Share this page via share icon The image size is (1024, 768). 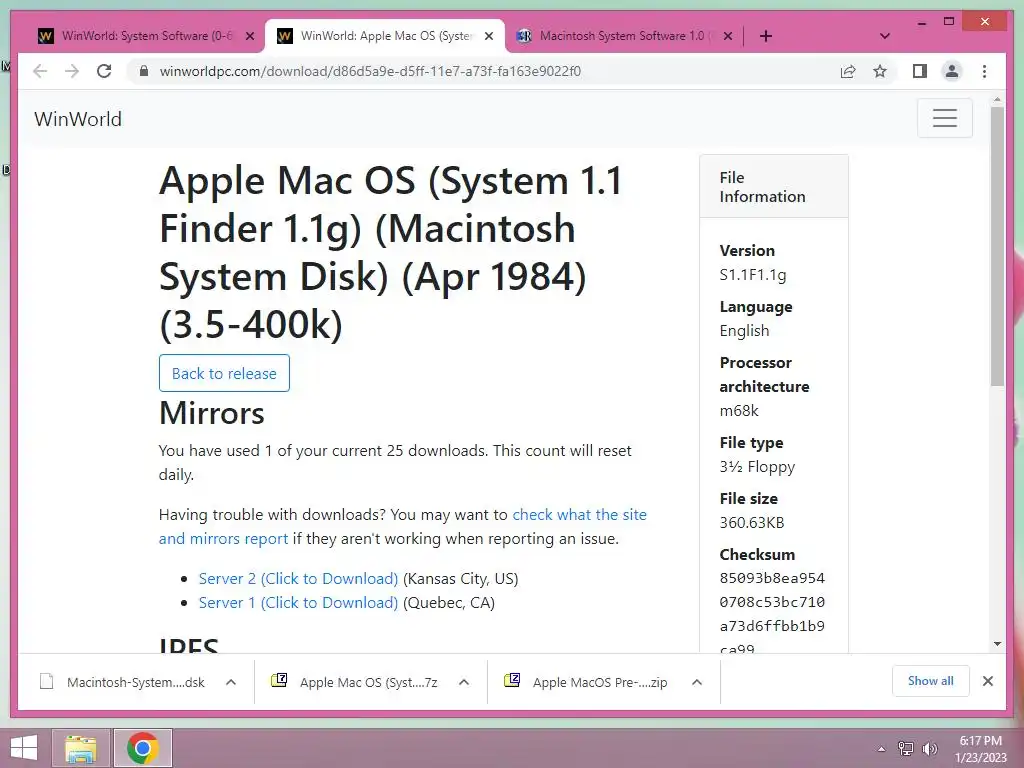(848, 71)
